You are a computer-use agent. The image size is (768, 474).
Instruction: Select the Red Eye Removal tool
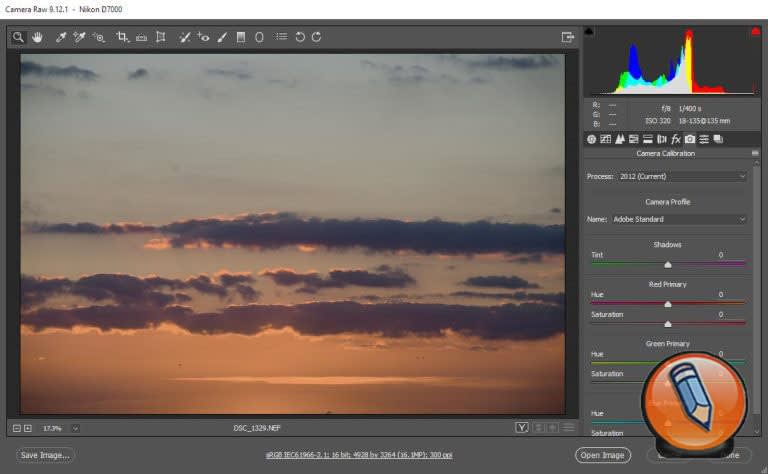203,37
